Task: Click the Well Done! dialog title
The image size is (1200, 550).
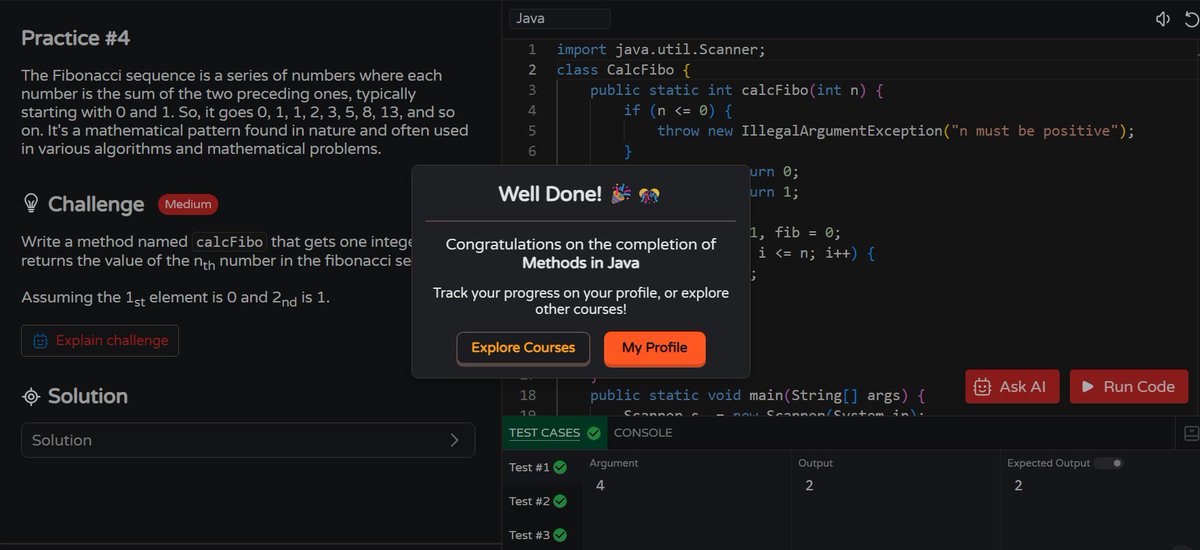Action: 551,194
